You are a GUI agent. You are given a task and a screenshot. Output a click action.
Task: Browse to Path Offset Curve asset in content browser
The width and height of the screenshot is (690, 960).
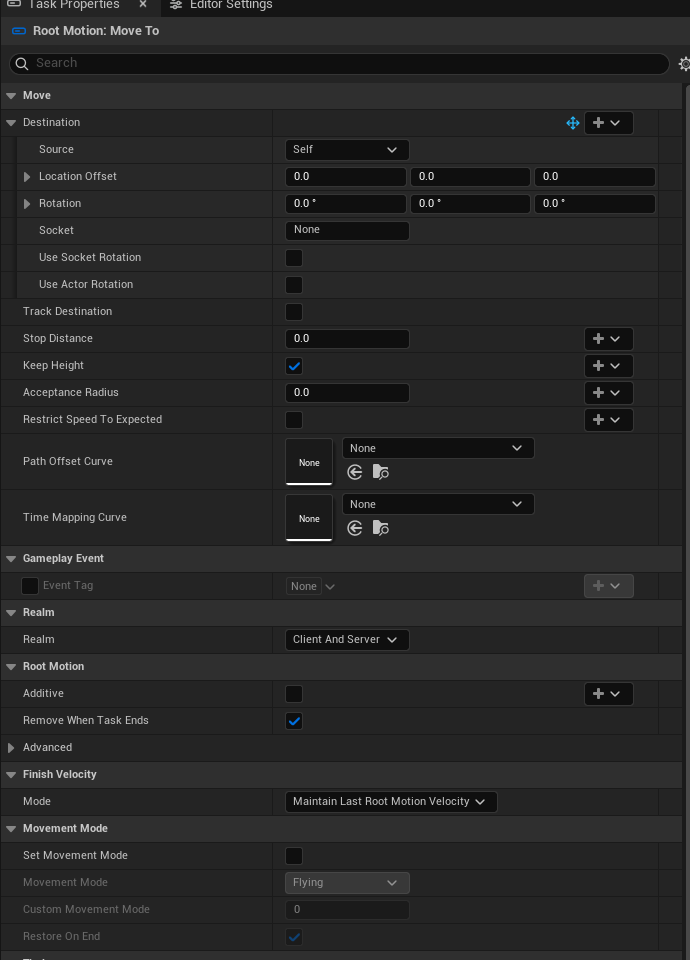pos(381,472)
